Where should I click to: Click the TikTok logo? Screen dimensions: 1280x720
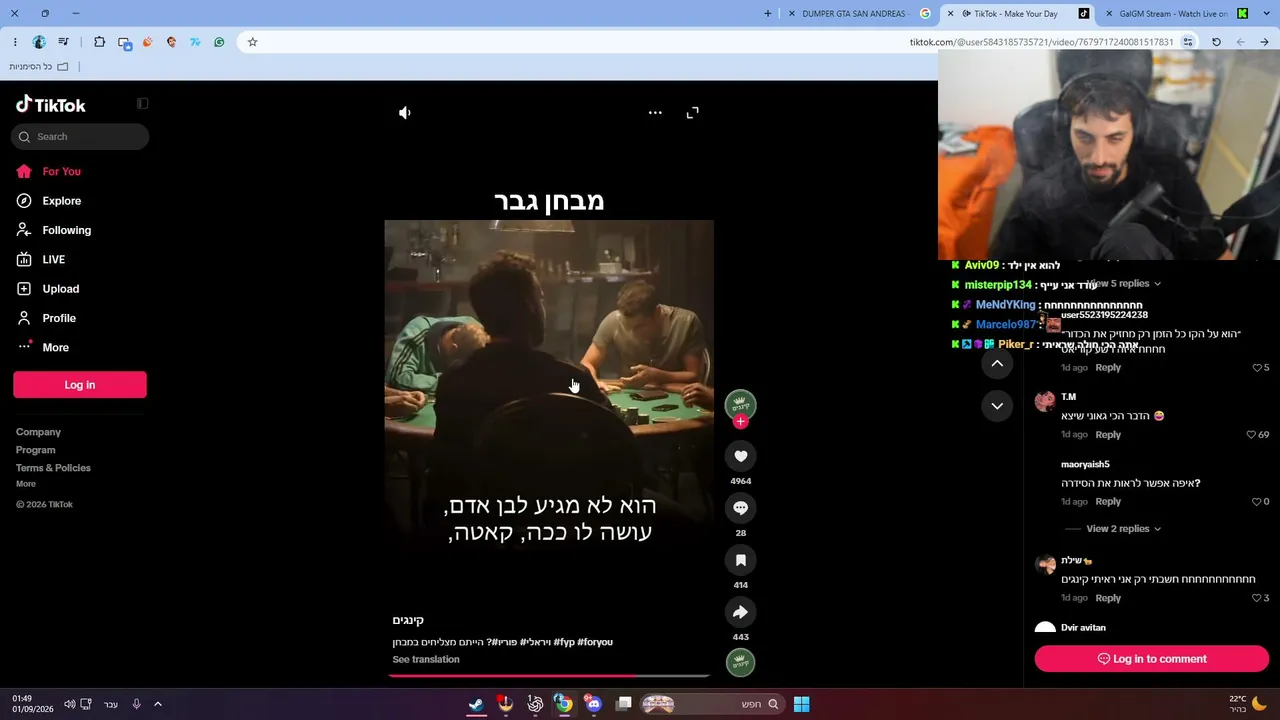point(51,105)
